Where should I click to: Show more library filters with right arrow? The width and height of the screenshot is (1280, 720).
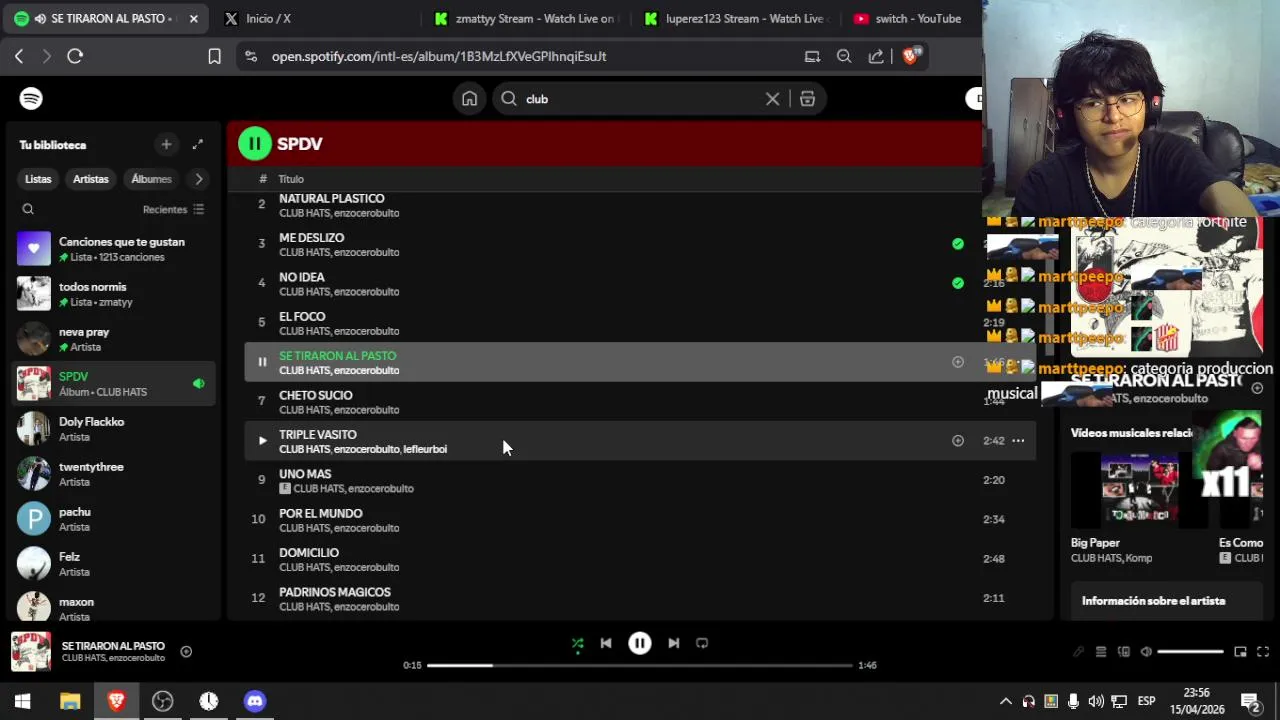(x=199, y=179)
